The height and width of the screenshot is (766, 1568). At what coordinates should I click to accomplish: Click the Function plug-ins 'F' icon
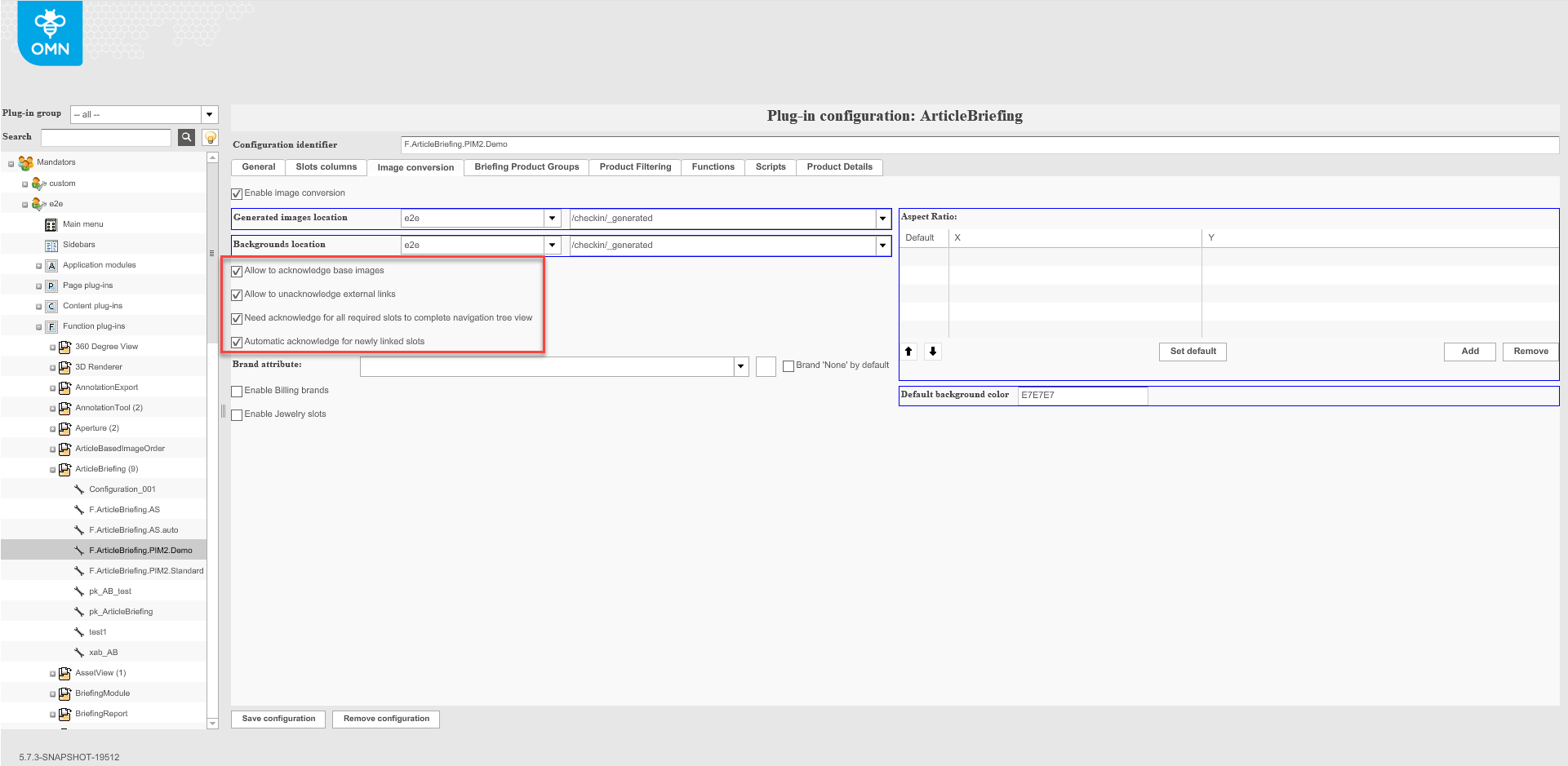point(51,325)
